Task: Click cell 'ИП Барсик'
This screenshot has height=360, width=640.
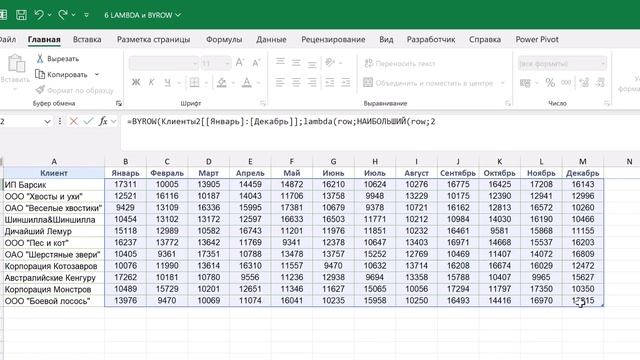Action: click(54, 185)
